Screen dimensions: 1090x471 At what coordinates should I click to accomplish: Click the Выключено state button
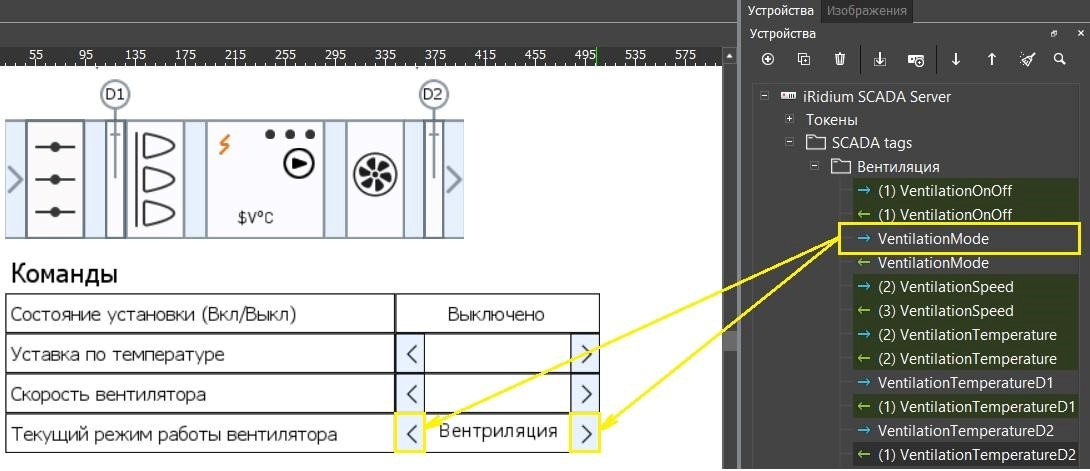pos(497,315)
